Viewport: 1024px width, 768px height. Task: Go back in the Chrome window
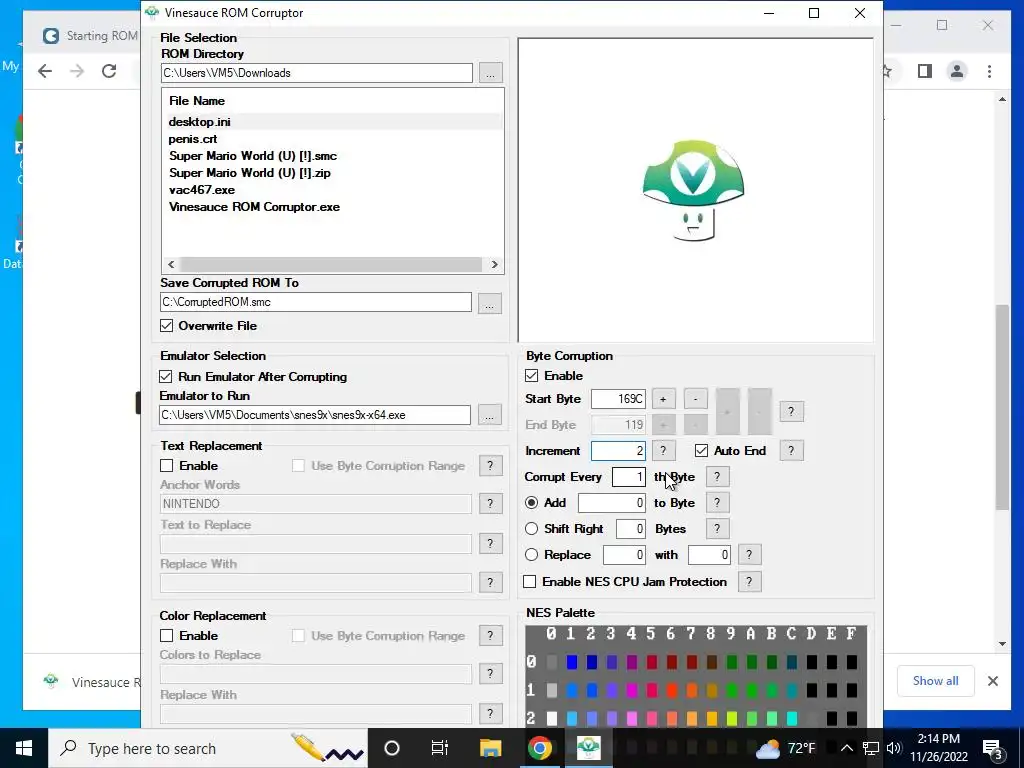(44, 71)
